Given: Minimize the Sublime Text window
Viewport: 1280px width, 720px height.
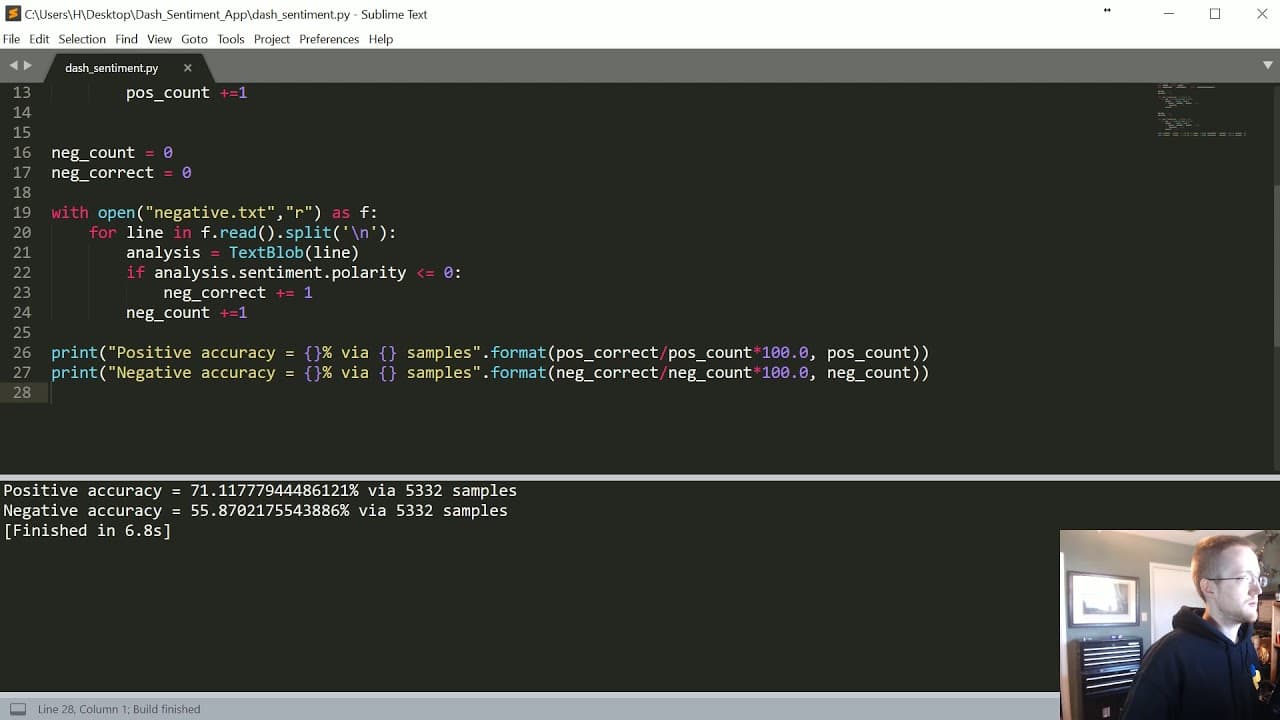Looking at the screenshot, I should pyautogui.click(x=1169, y=14).
